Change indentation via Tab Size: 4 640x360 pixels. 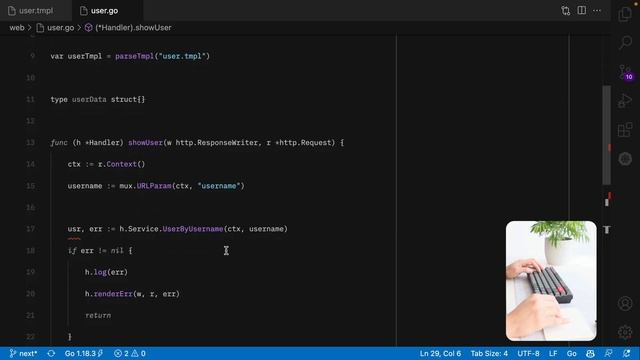(489, 353)
